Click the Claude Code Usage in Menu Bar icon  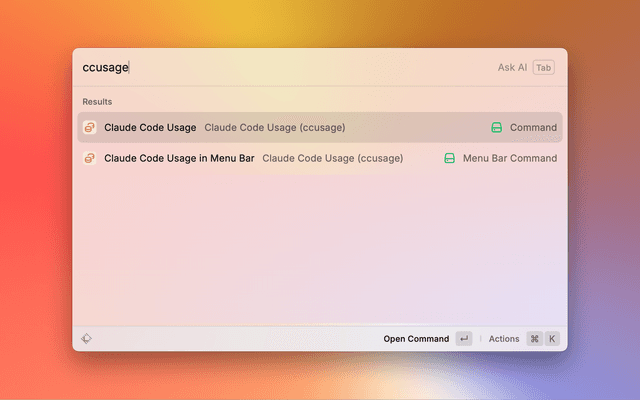coord(89,158)
